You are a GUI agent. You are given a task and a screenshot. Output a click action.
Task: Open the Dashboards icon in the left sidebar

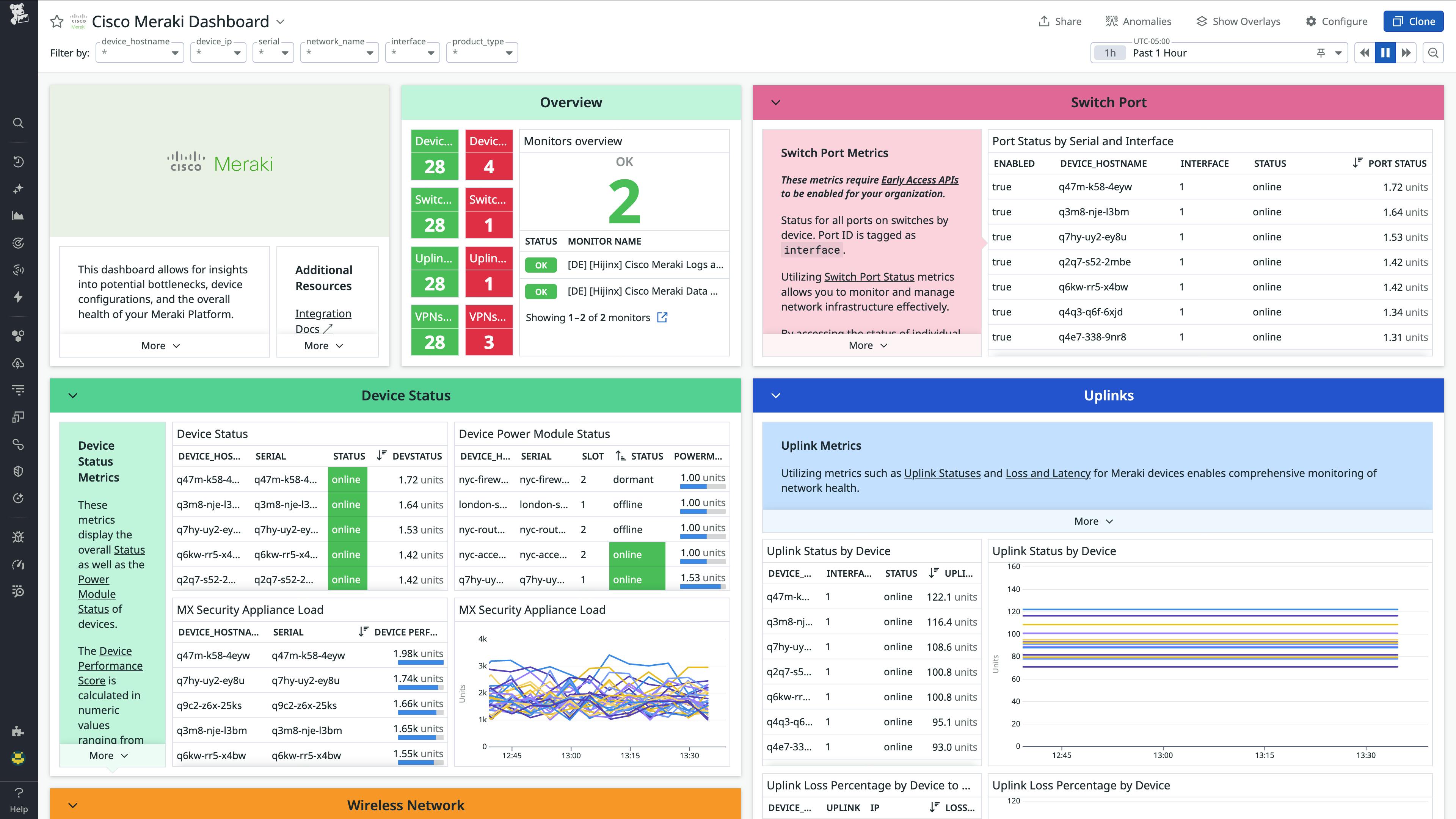(18, 417)
